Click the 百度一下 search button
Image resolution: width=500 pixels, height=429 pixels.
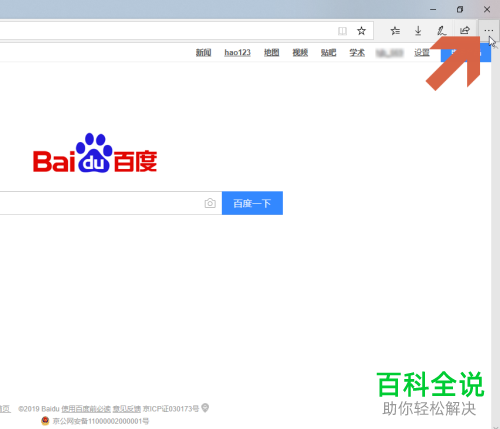point(252,203)
